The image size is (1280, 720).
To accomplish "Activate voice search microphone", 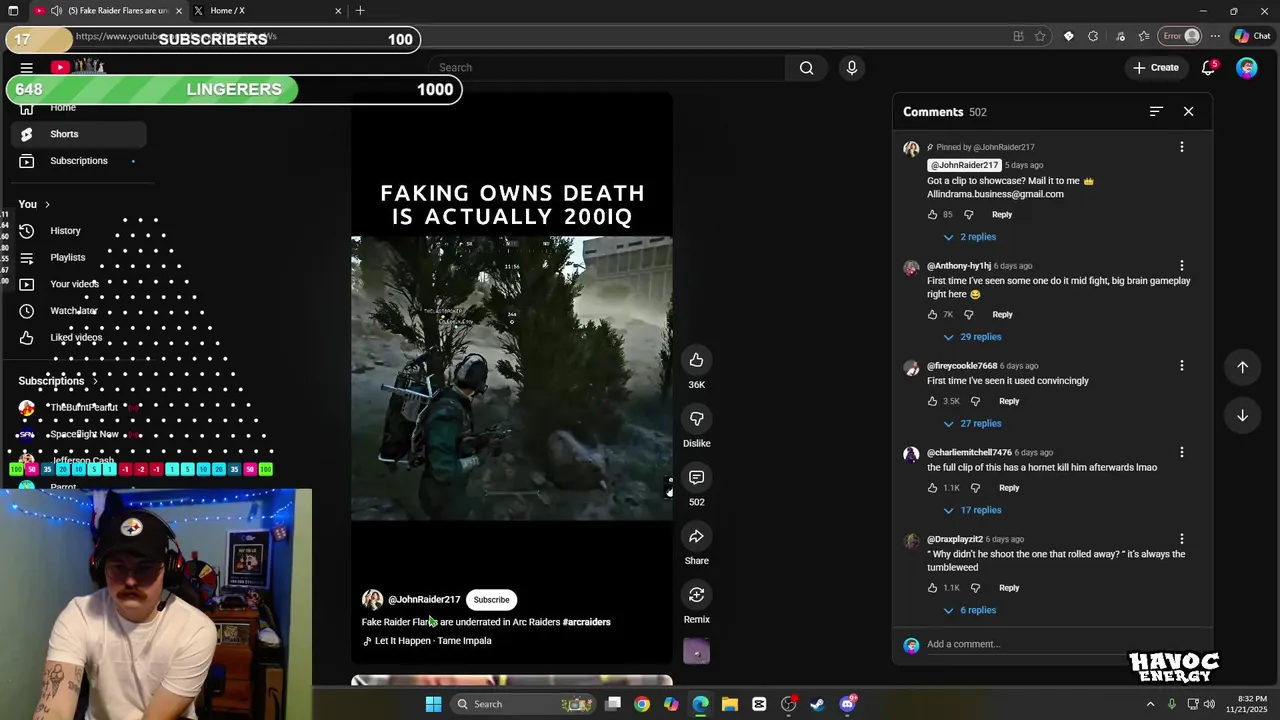I will click(x=851, y=68).
